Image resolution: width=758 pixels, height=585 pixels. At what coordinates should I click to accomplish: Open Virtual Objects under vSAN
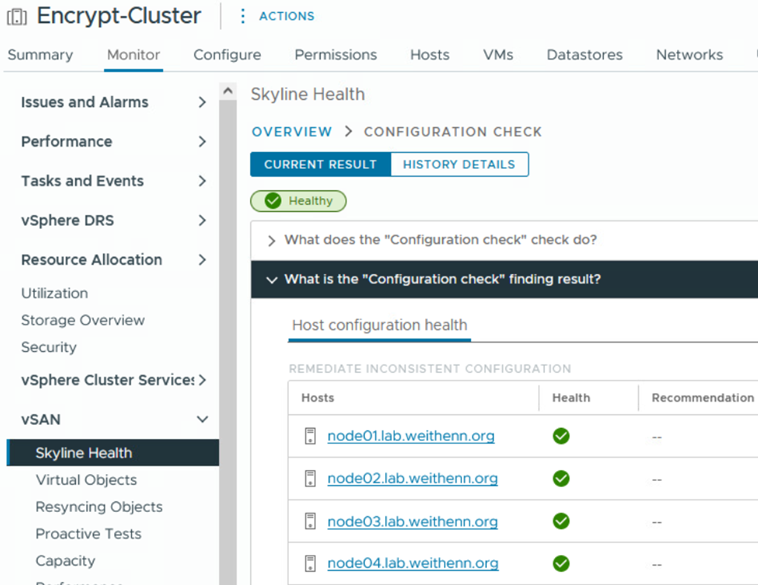click(x=86, y=480)
